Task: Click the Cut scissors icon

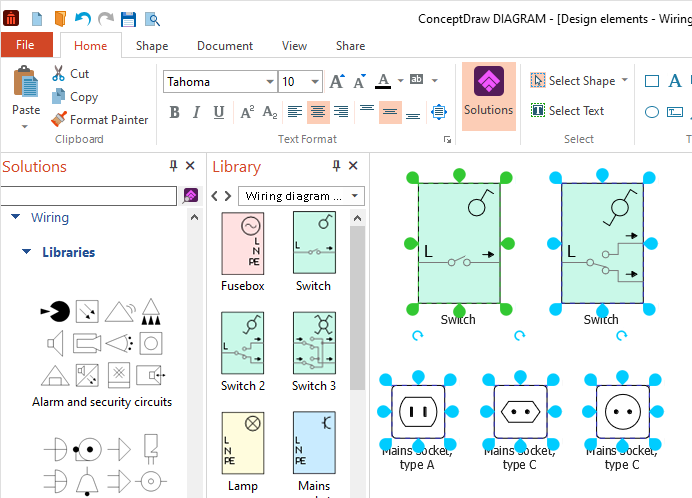Action: click(58, 73)
